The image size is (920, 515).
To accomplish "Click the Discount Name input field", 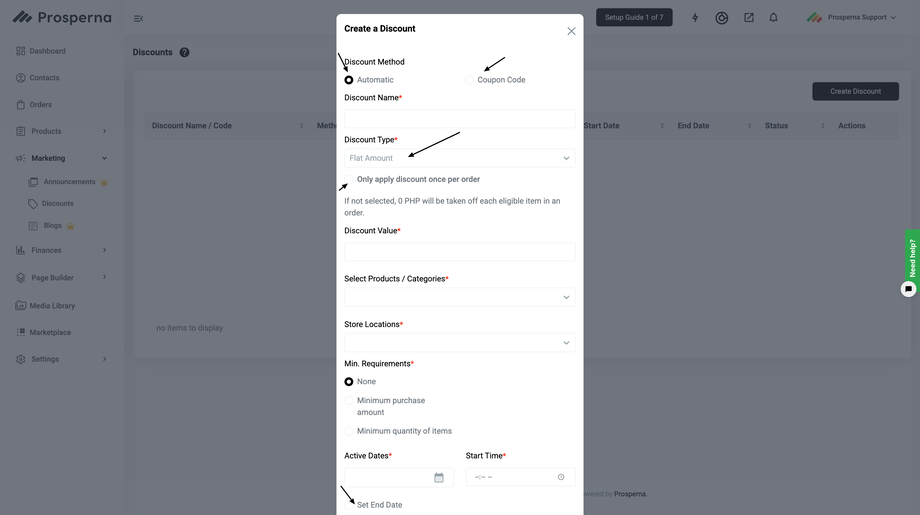I will 459,118.
